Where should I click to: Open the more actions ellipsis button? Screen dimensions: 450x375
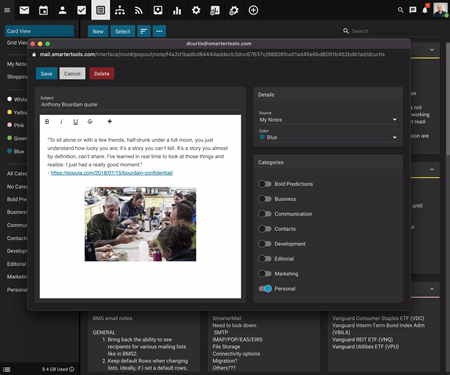[159, 31]
